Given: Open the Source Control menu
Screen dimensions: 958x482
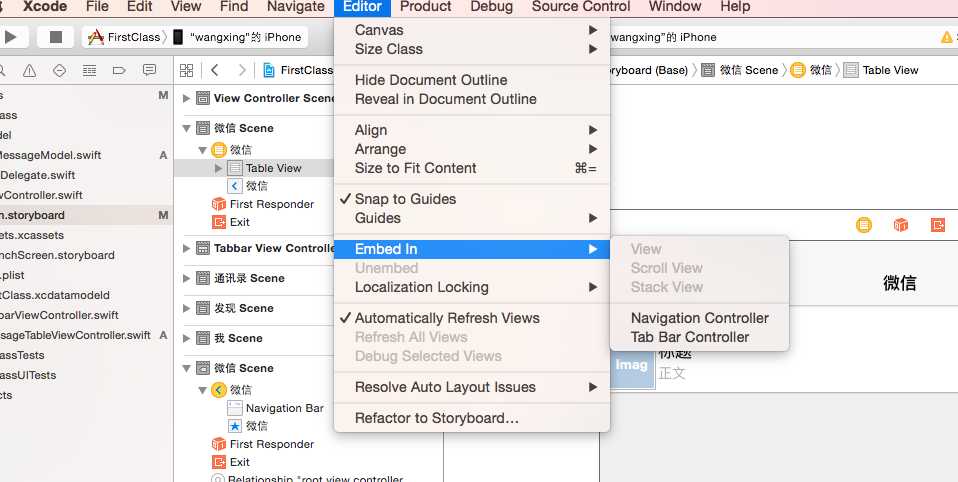Looking at the screenshot, I should pos(580,7).
